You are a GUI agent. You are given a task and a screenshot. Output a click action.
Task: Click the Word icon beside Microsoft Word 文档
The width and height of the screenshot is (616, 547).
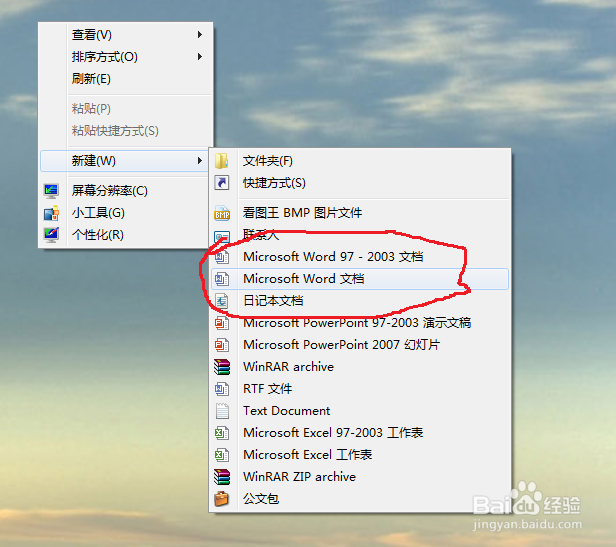[222, 279]
